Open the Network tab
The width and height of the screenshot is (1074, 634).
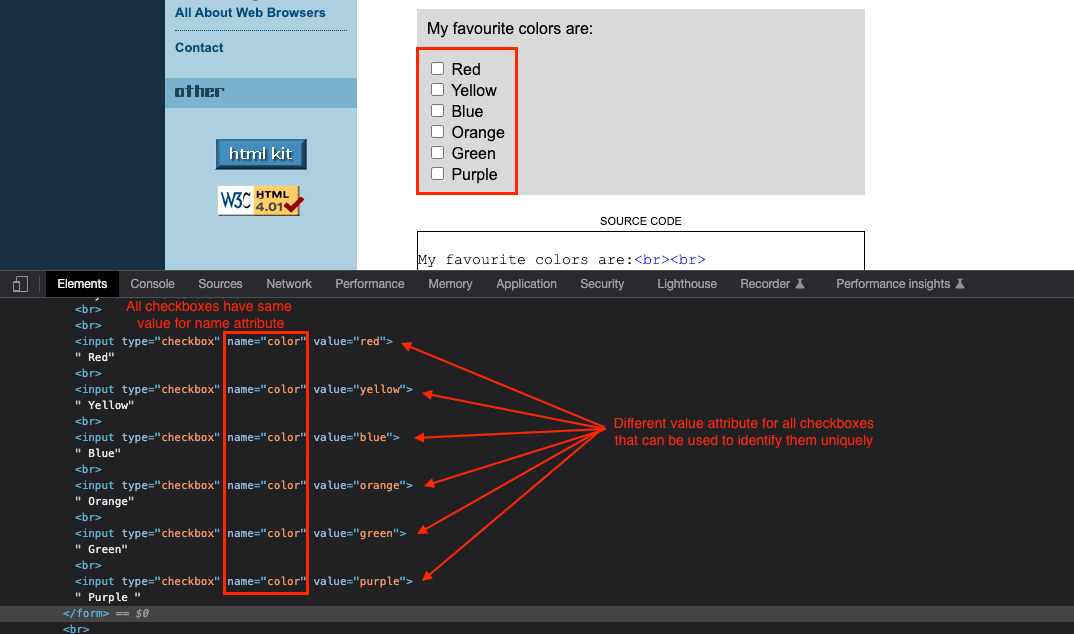coord(288,283)
